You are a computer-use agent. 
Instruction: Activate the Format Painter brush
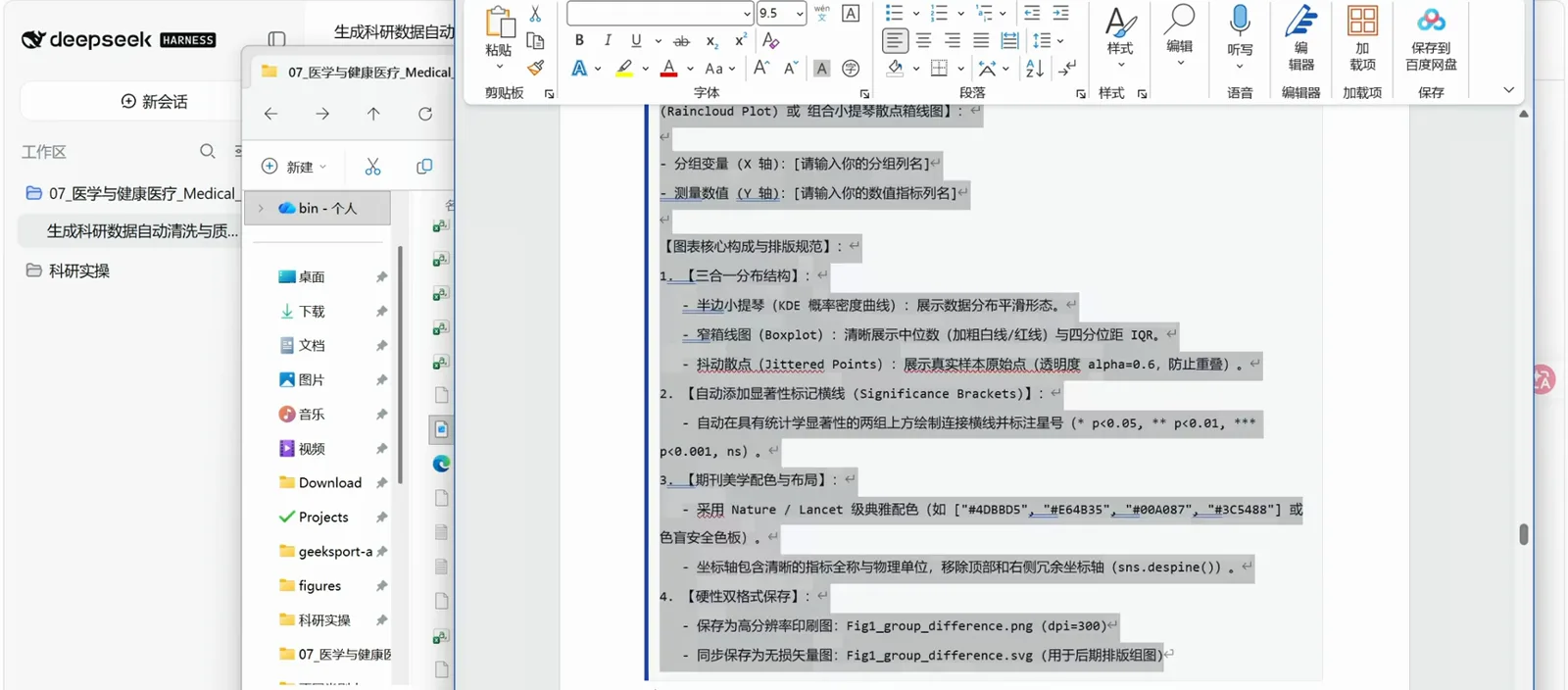click(x=535, y=68)
